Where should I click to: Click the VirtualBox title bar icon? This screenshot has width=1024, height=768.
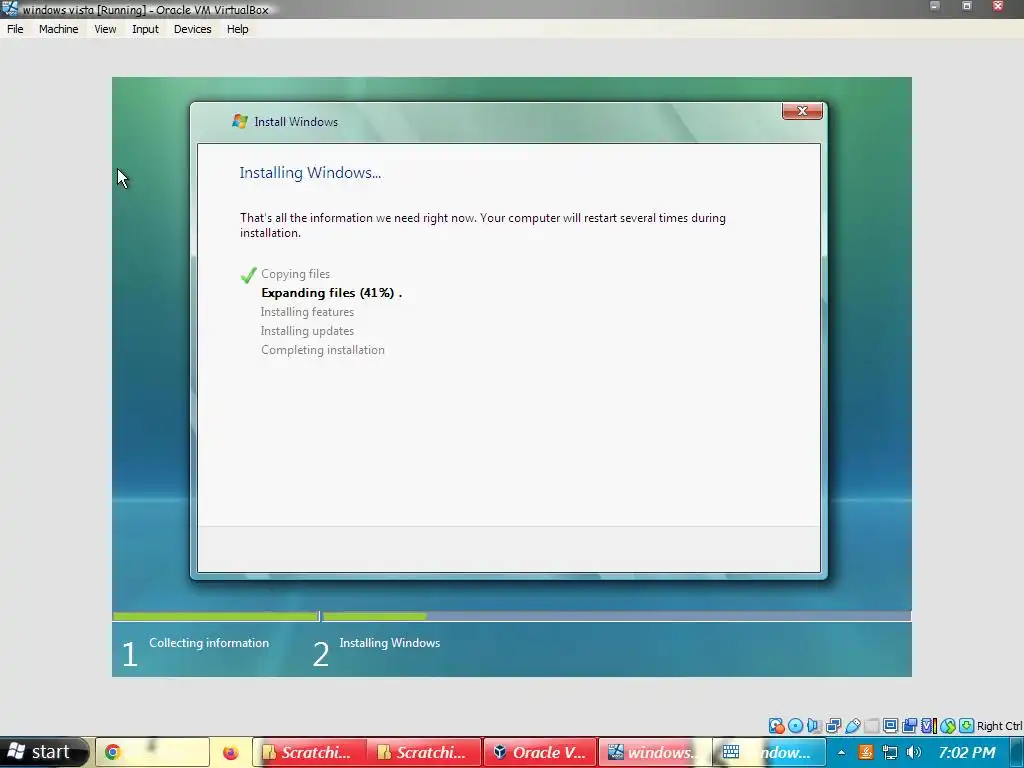(x=9, y=8)
